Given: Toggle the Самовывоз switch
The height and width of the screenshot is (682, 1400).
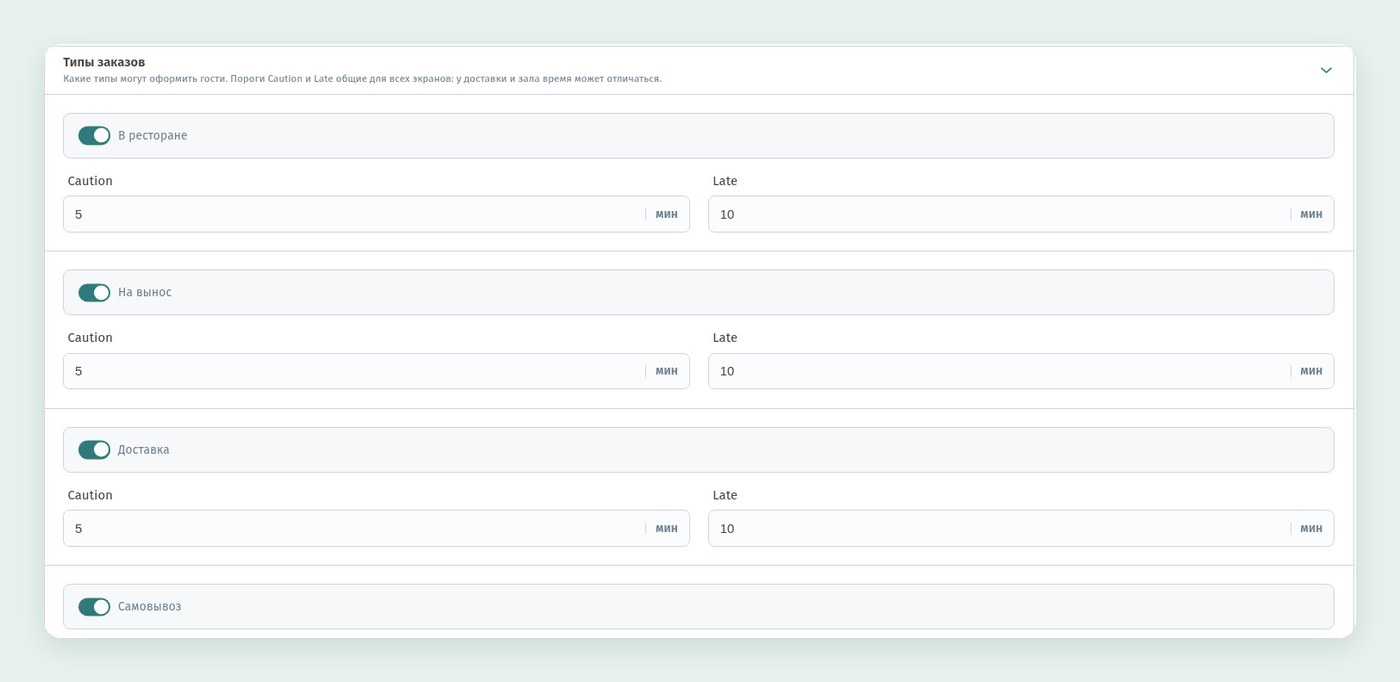Looking at the screenshot, I should click(94, 607).
